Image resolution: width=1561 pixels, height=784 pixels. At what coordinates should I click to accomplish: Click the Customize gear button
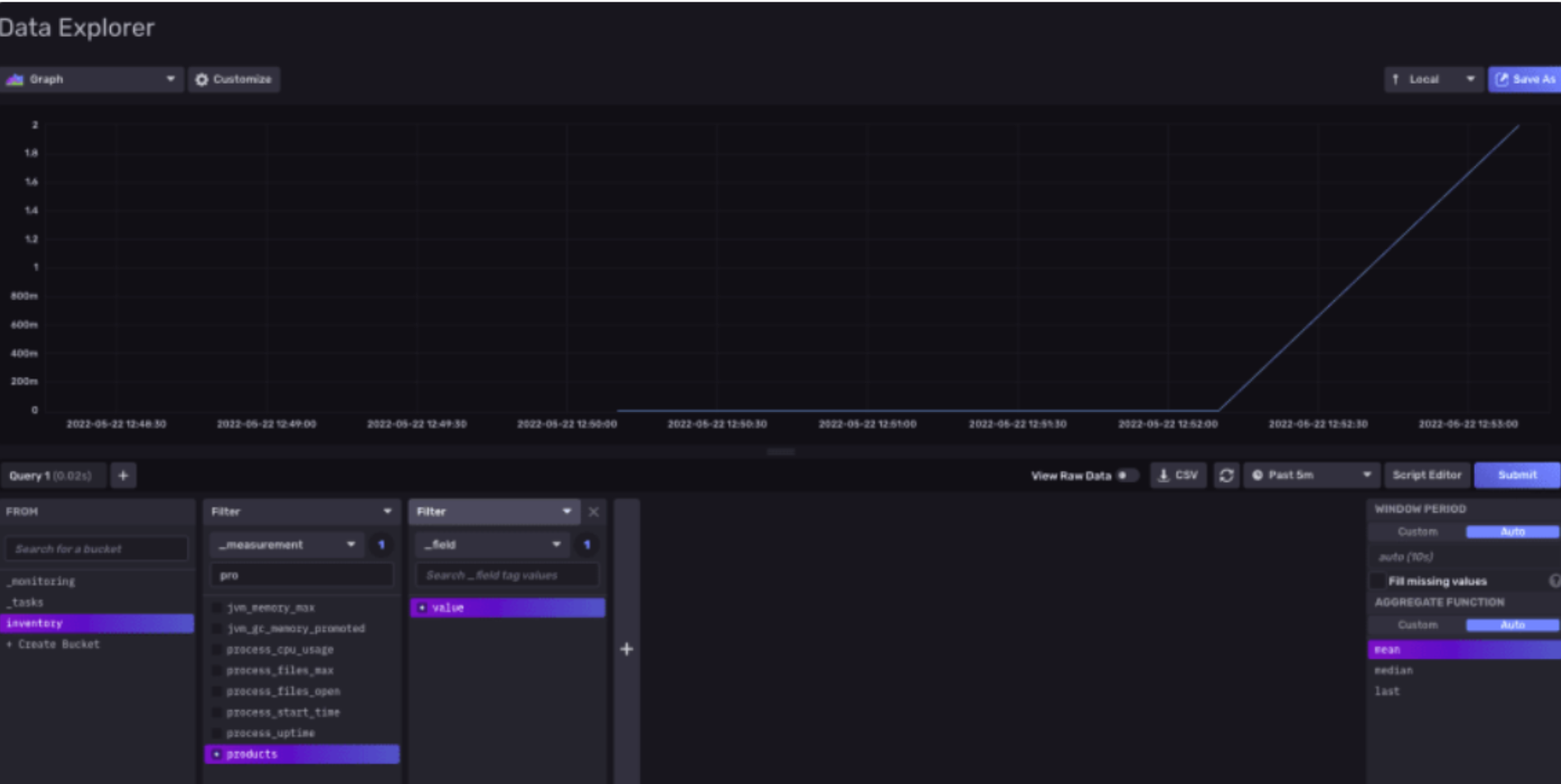(x=234, y=80)
